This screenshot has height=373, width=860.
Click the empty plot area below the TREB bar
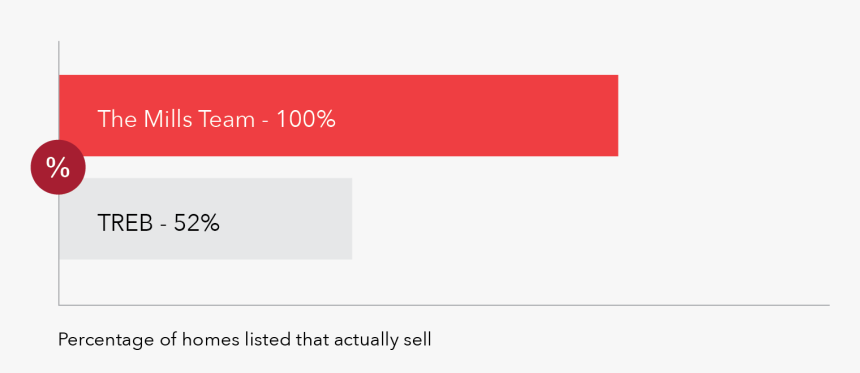[x=444, y=281]
